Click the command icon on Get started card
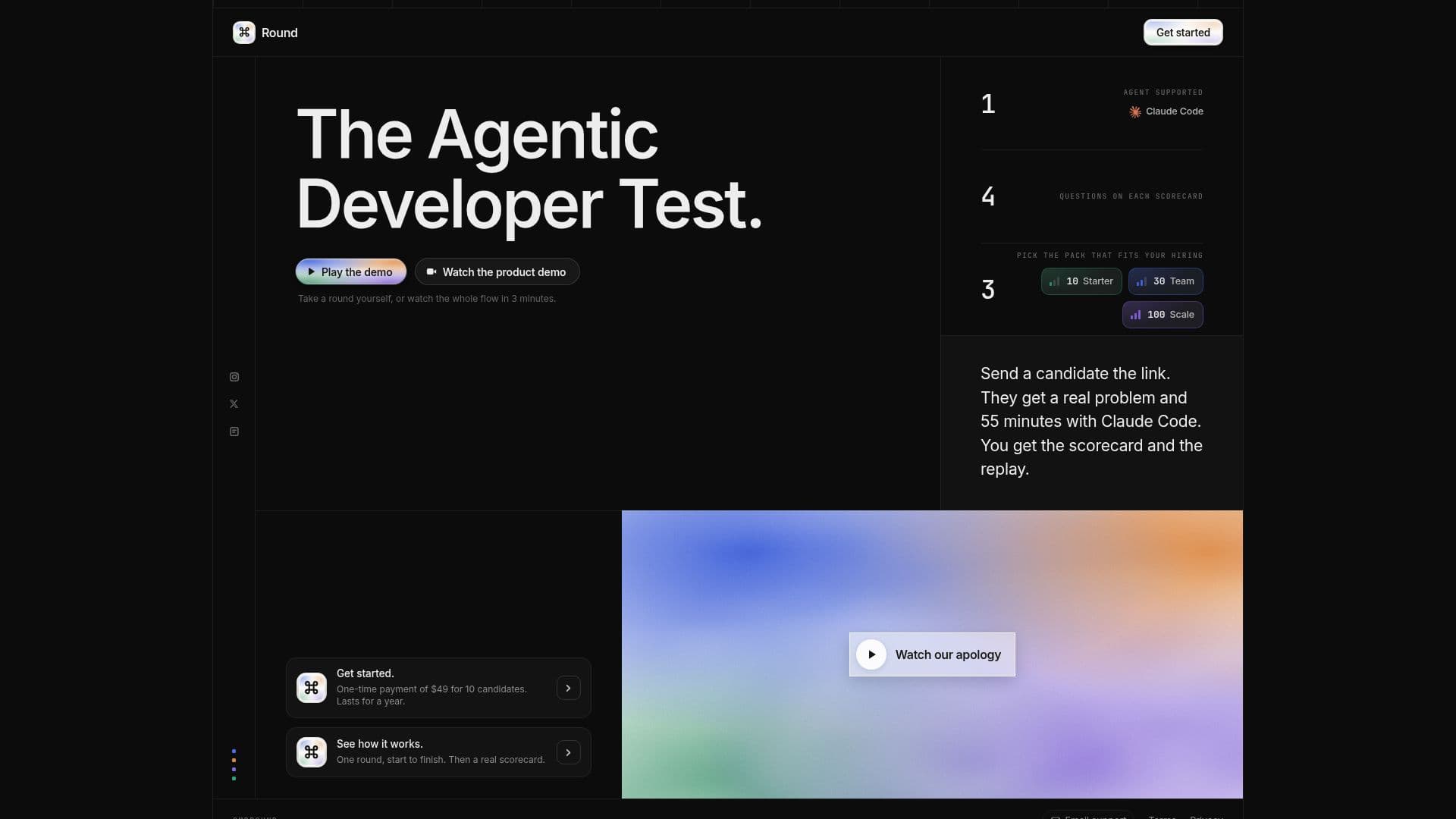Viewport: 1456px width, 819px height. [x=312, y=688]
